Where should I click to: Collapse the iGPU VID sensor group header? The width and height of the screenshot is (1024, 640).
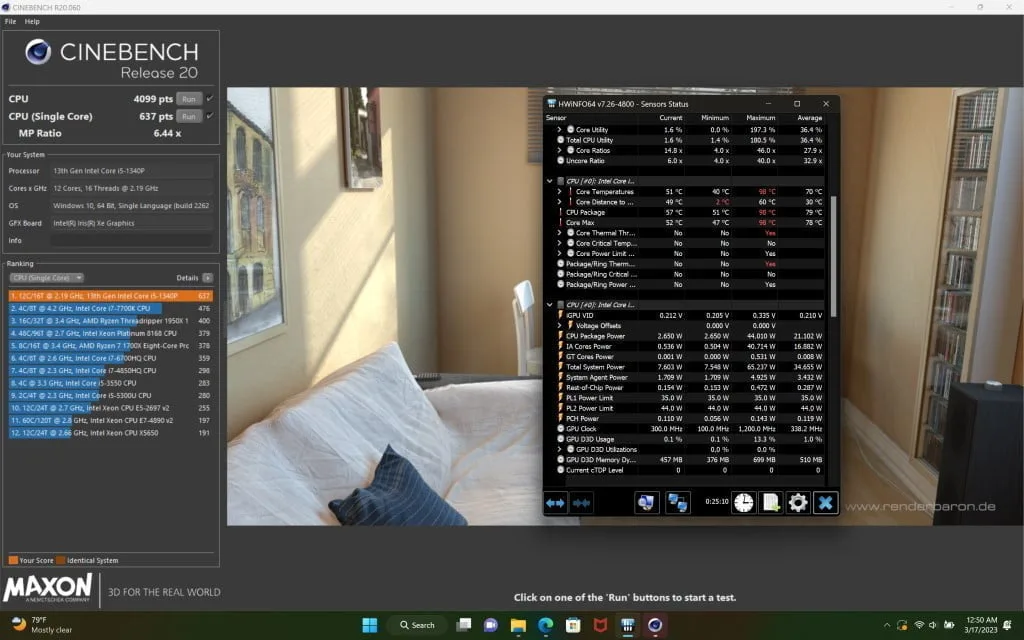click(x=549, y=304)
